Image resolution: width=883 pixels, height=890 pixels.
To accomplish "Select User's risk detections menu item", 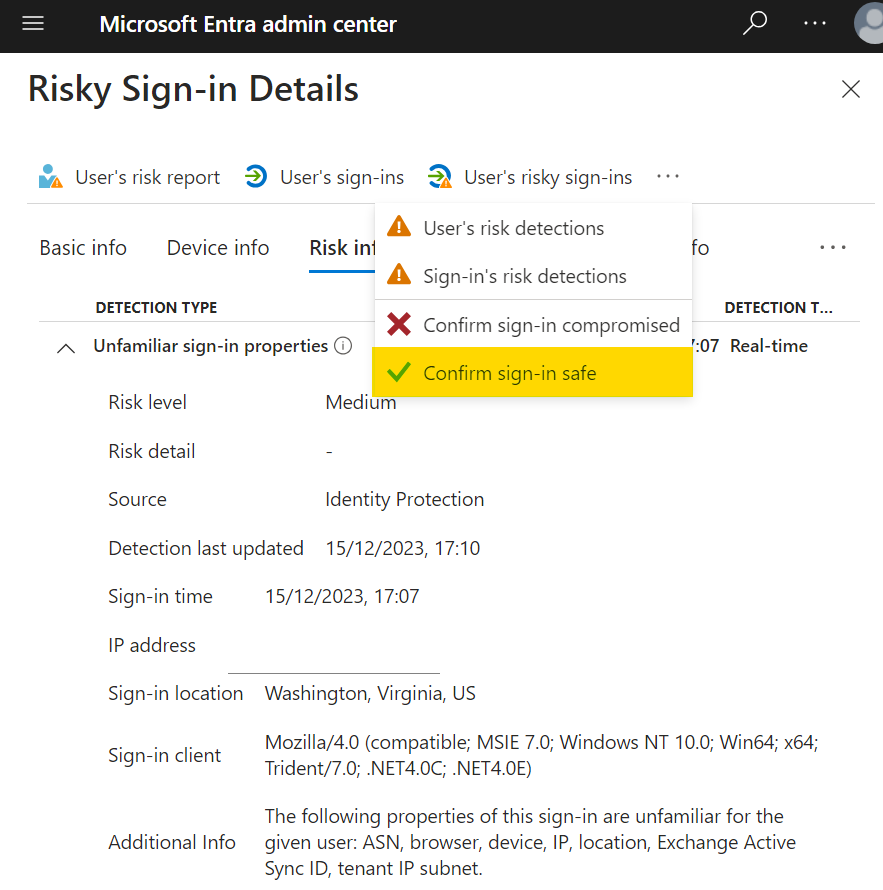I will coord(533,228).
